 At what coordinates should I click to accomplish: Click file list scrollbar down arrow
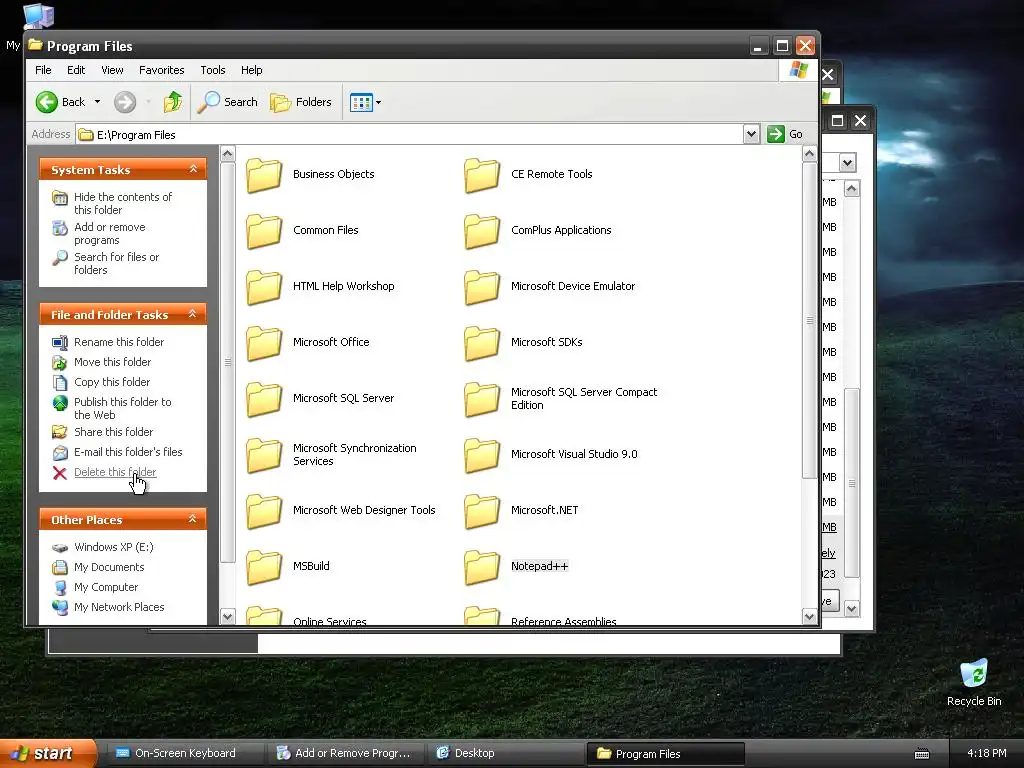(809, 616)
